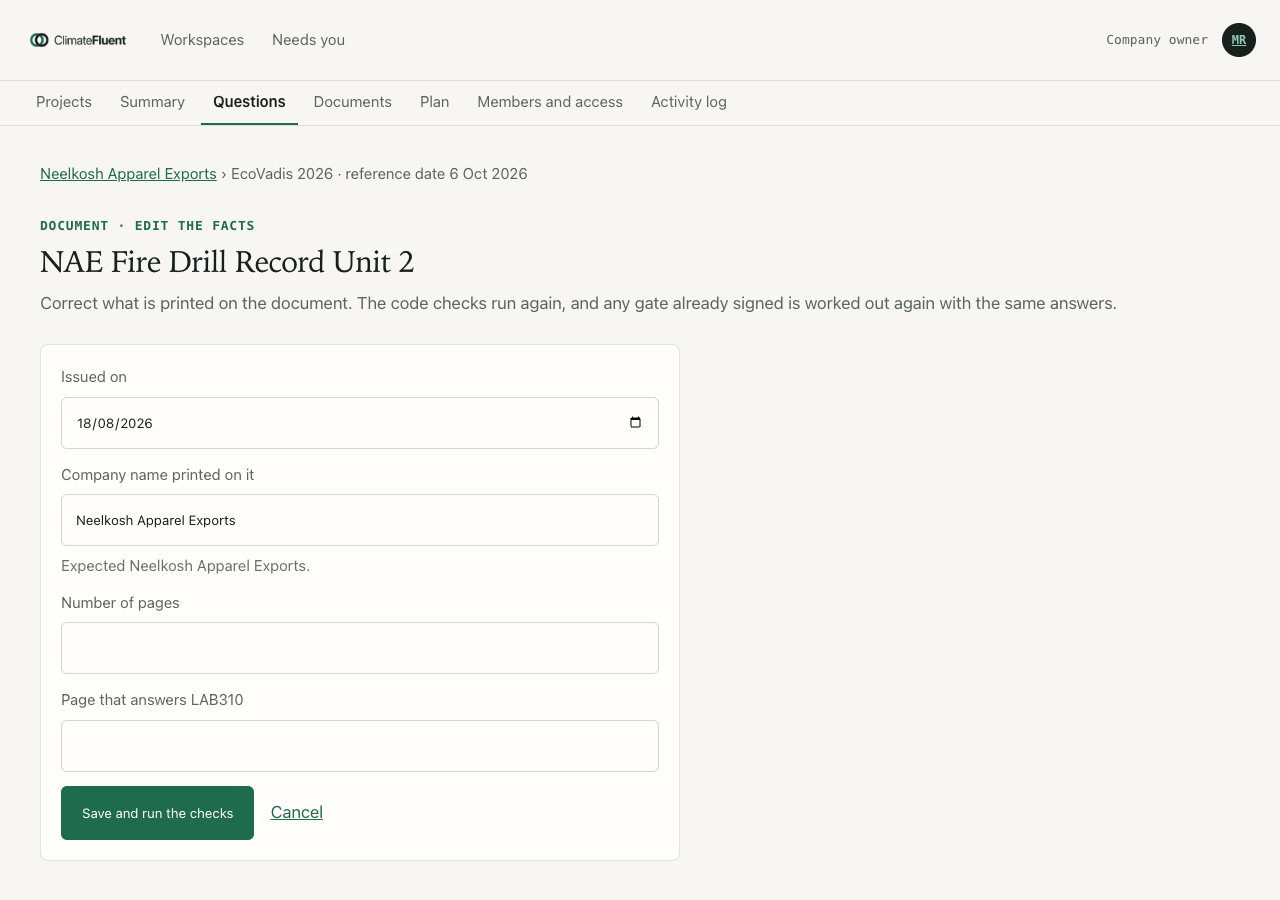Screen dimensions: 1280x900
Task: Open the MR user avatar
Action: pyautogui.click(x=1239, y=40)
